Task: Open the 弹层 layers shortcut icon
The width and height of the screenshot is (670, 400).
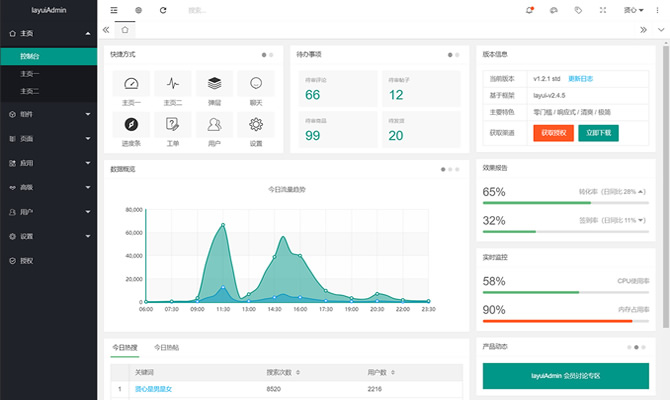Action: (214, 84)
